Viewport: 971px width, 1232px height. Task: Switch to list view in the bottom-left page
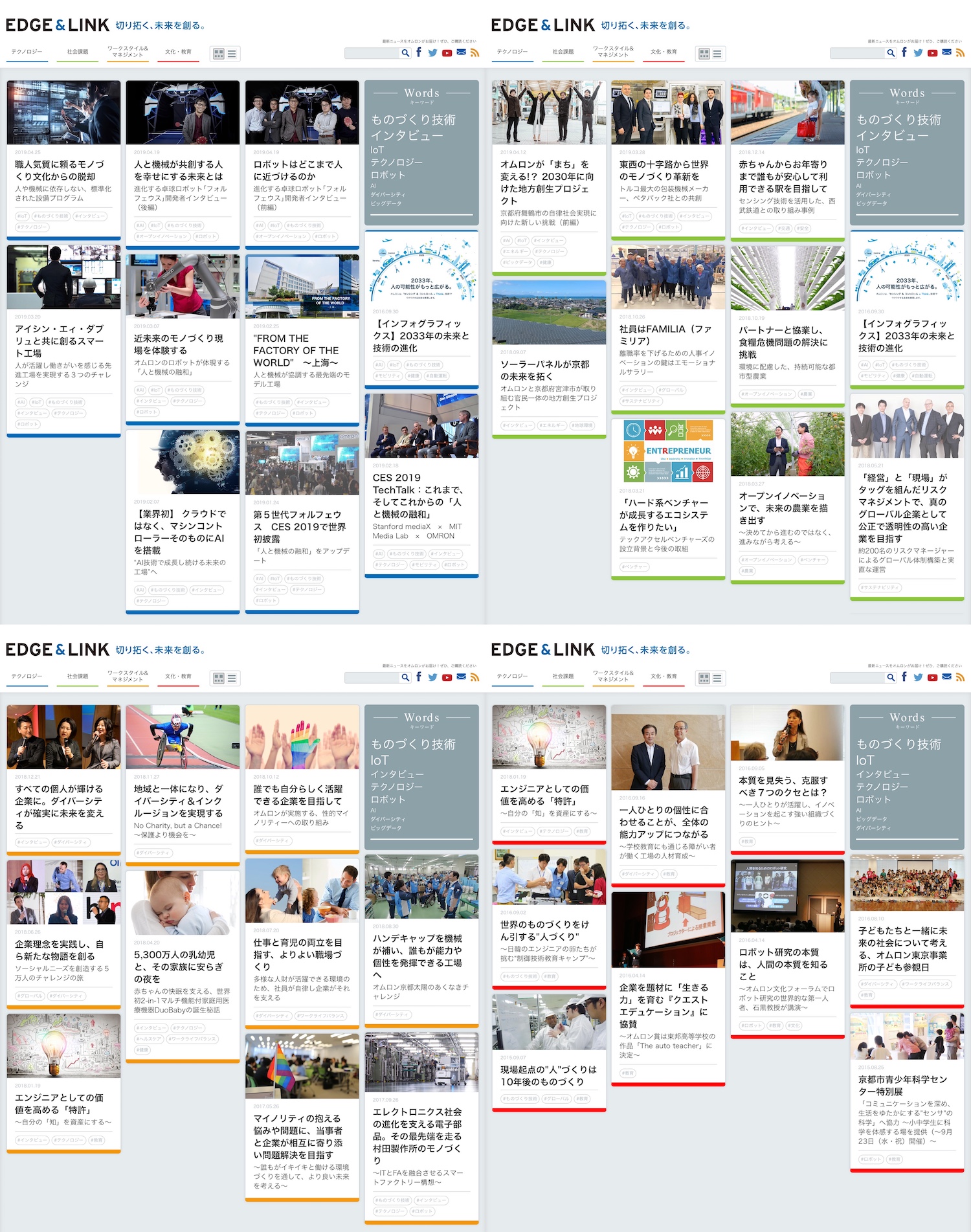(x=232, y=678)
